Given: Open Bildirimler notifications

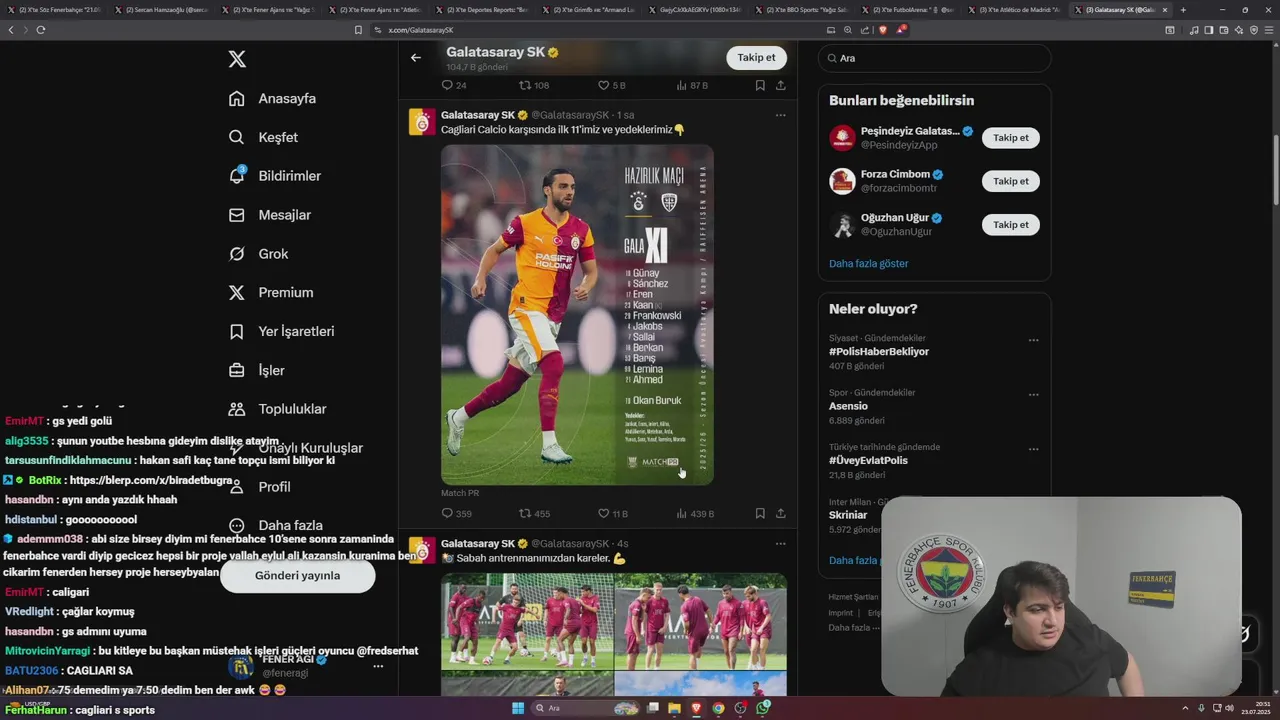Looking at the screenshot, I should [275, 176].
